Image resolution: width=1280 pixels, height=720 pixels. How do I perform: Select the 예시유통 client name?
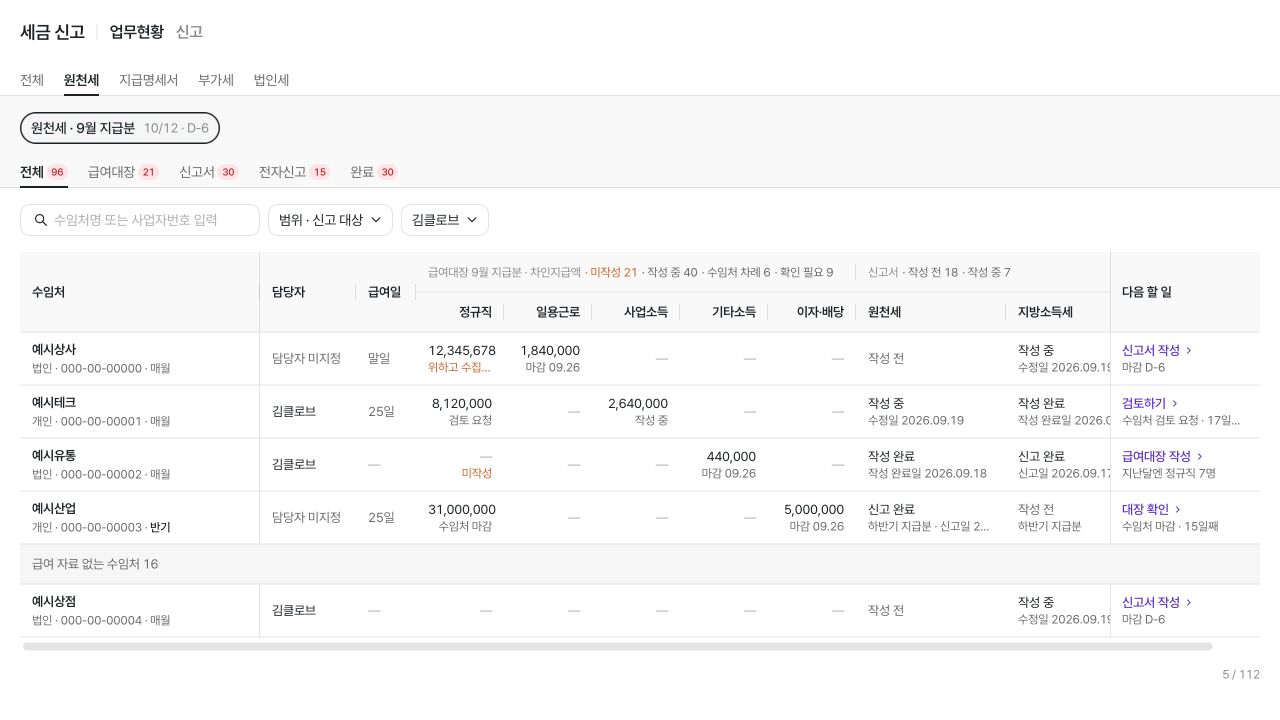(x=54, y=456)
